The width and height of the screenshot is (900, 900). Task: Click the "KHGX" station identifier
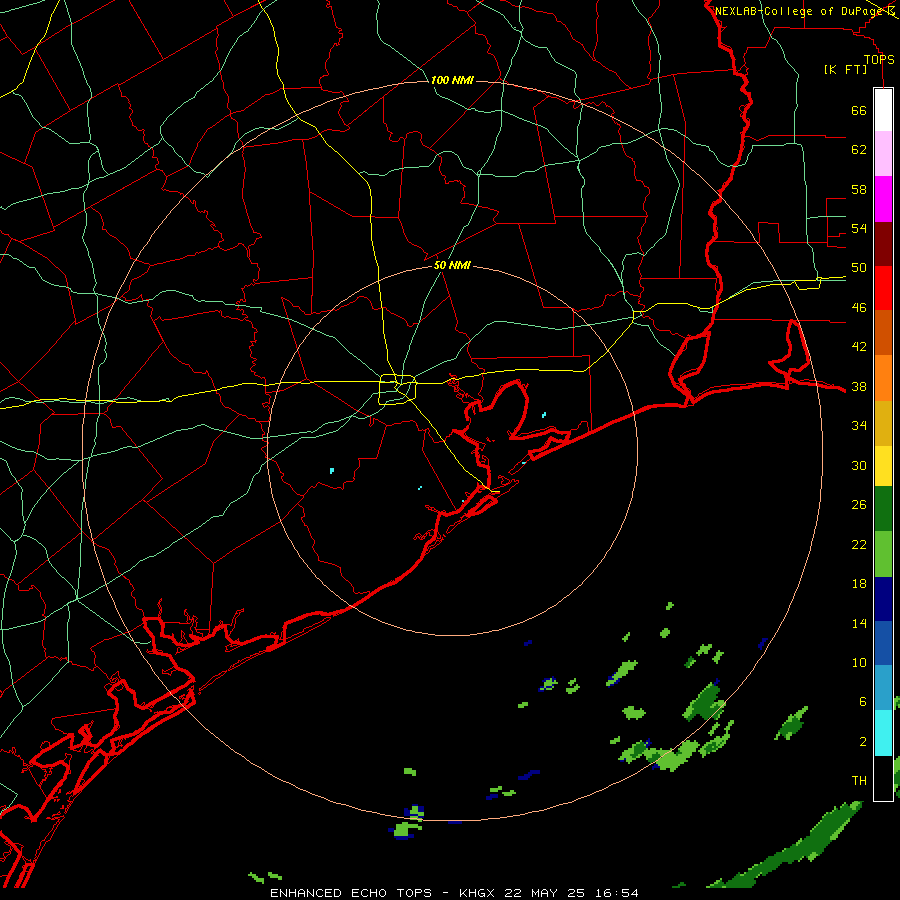(478, 893)
